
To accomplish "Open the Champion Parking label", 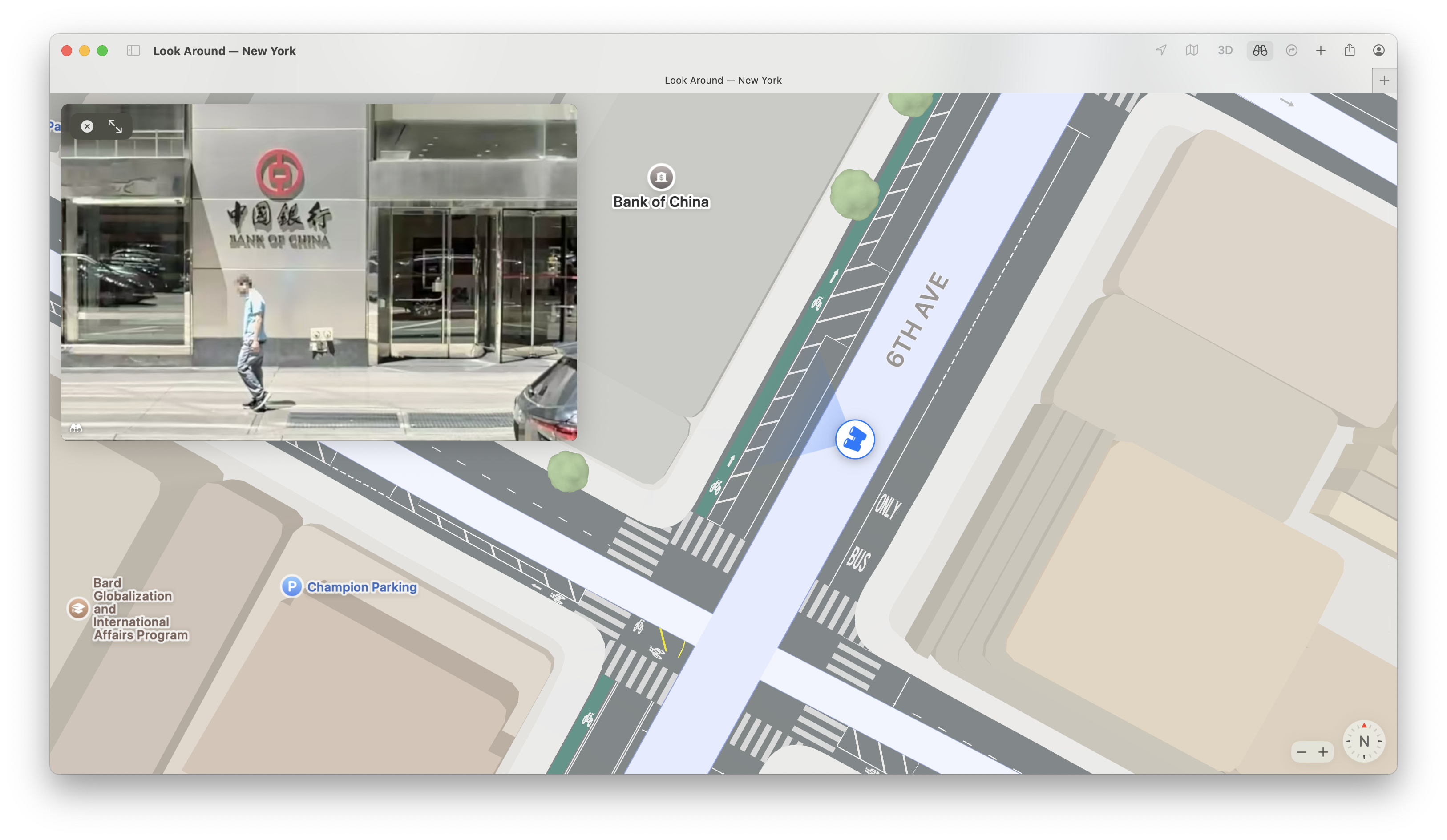I will coord(362,587).
